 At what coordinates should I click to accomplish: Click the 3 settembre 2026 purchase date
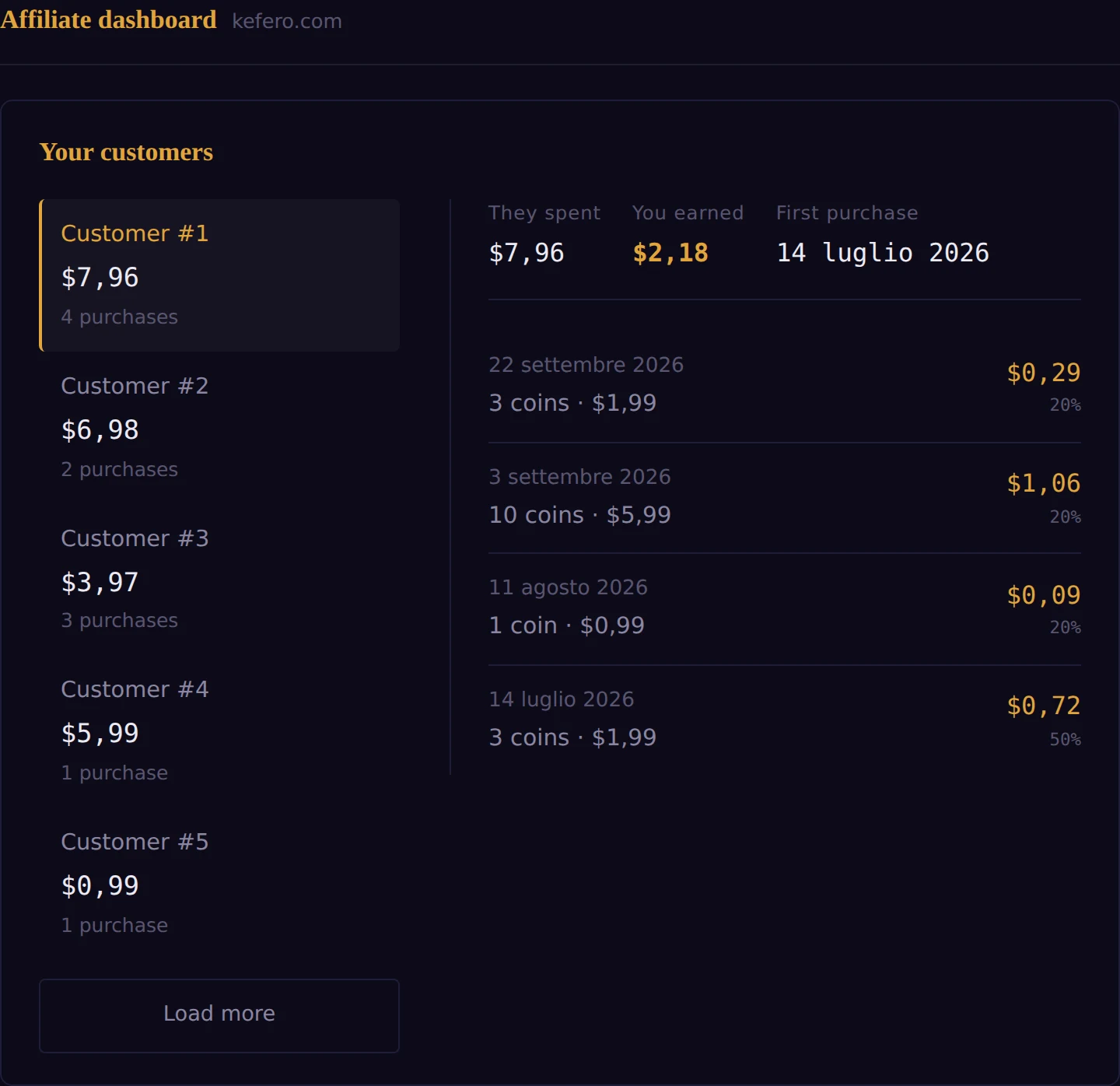click(x=579, y=477)
